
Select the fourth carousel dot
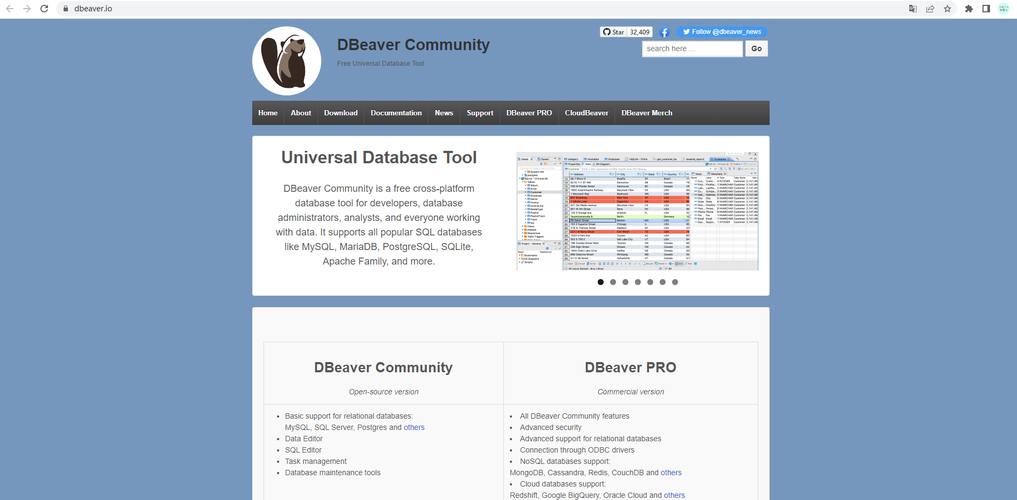point(638,282)
